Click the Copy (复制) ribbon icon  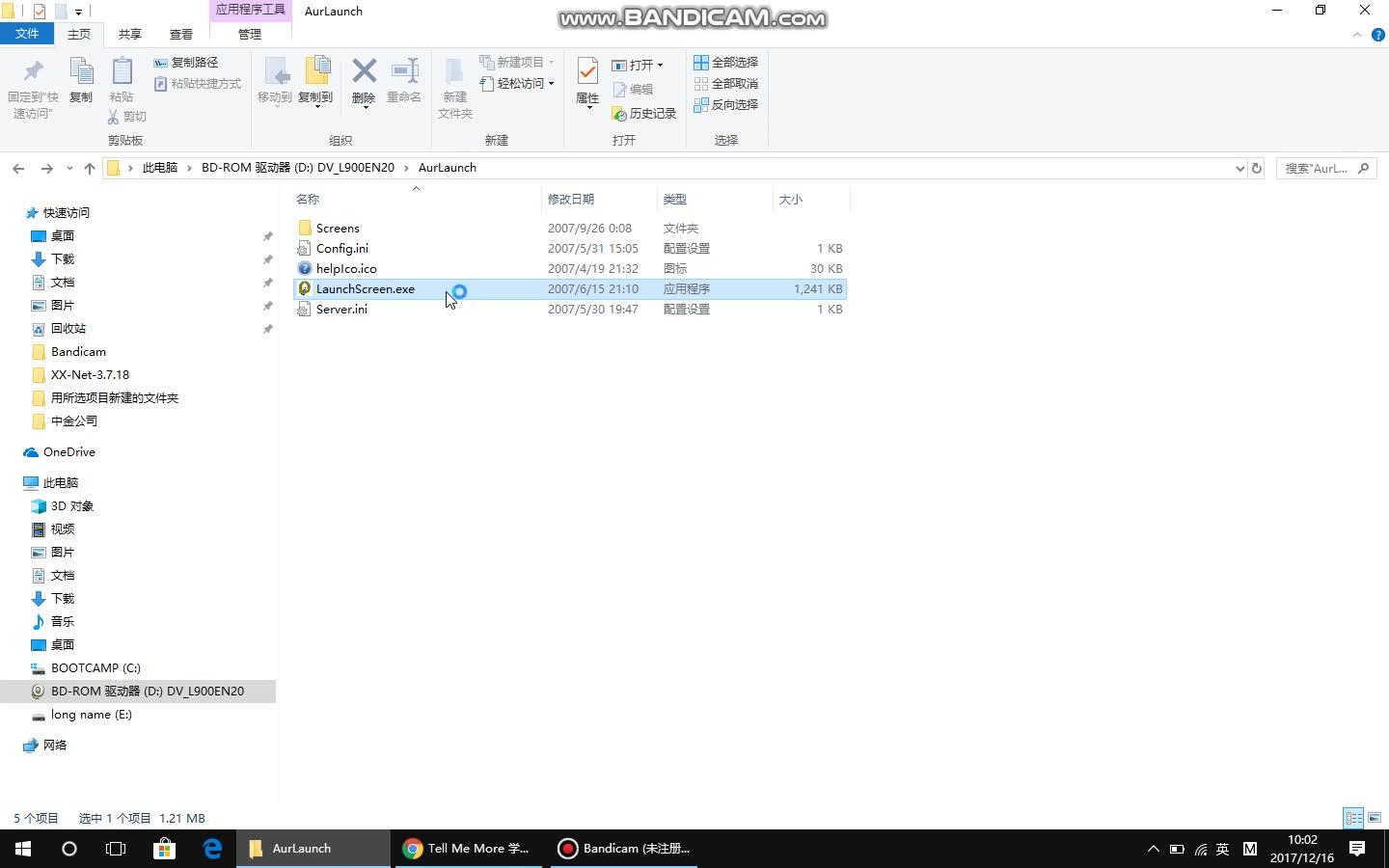[x=81, y=80]
